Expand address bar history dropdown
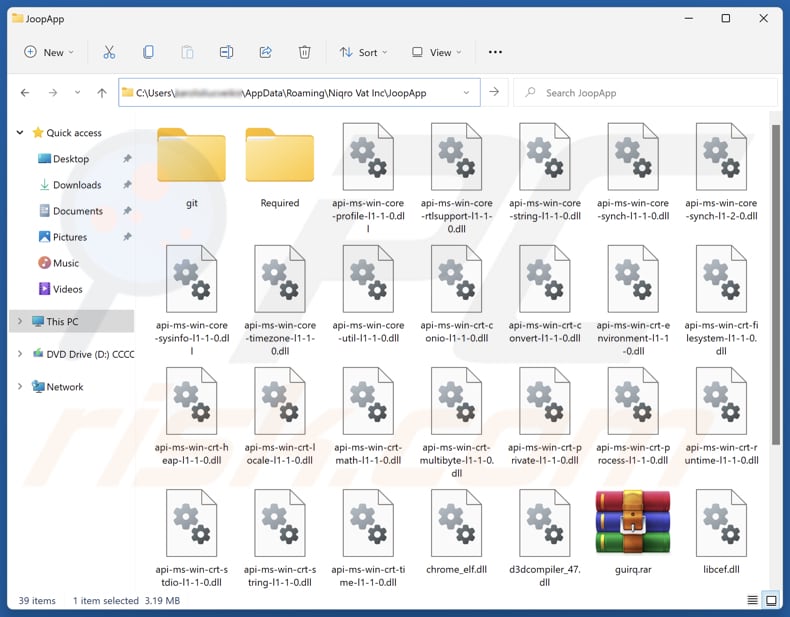This screenshot has width=790, height=617. [466, 93]
